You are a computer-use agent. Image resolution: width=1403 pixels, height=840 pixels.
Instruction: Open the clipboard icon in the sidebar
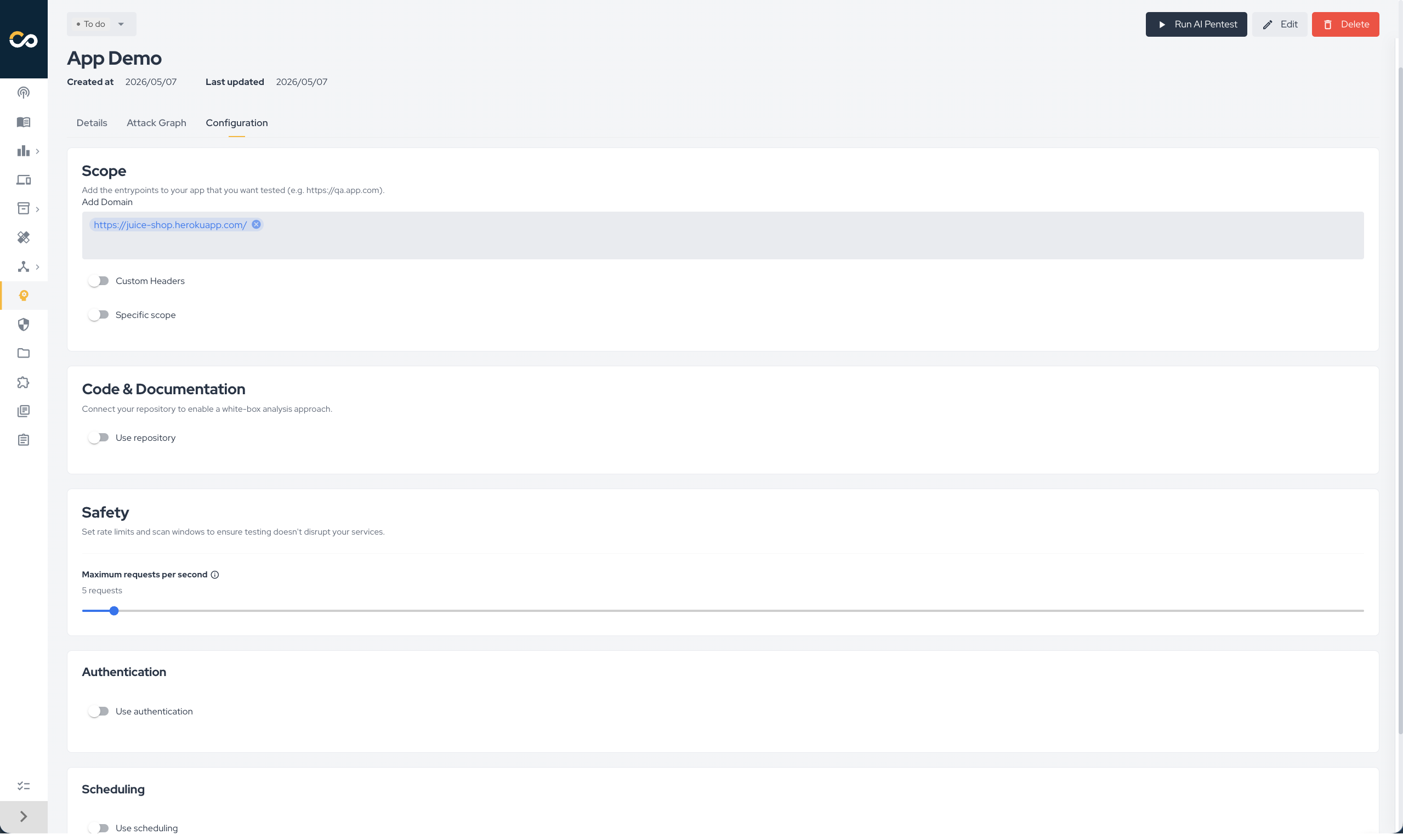coord(23,440)
